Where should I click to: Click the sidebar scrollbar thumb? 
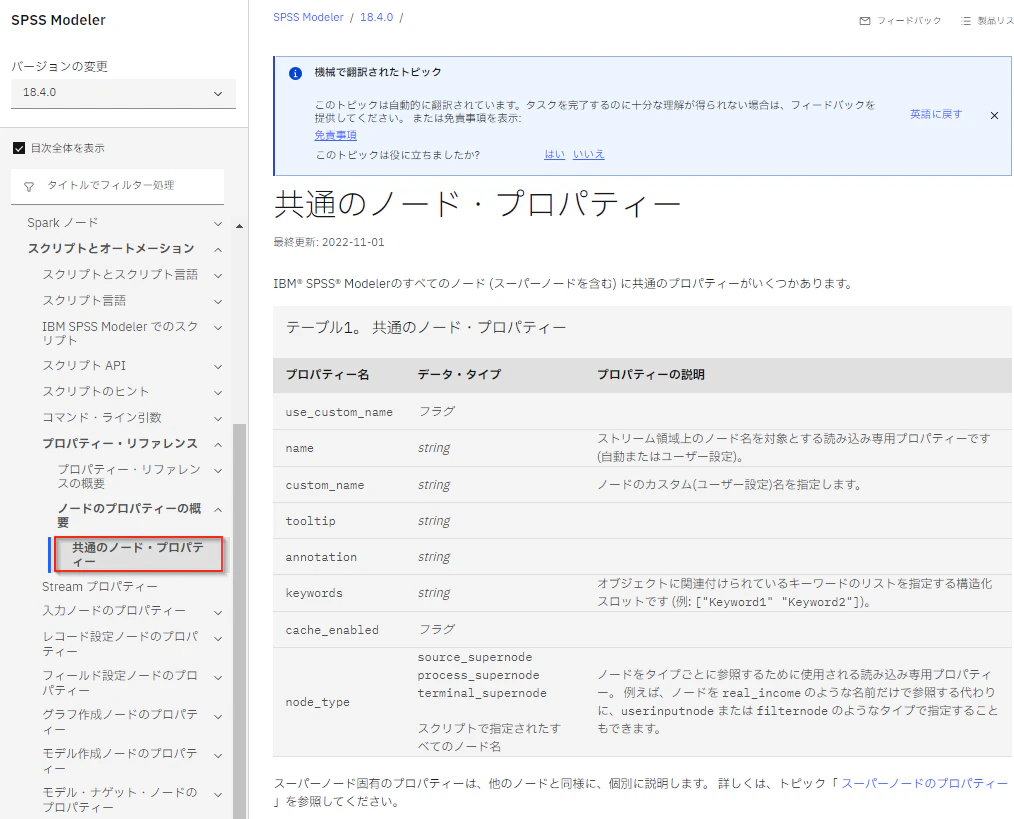tap(239, 621)
